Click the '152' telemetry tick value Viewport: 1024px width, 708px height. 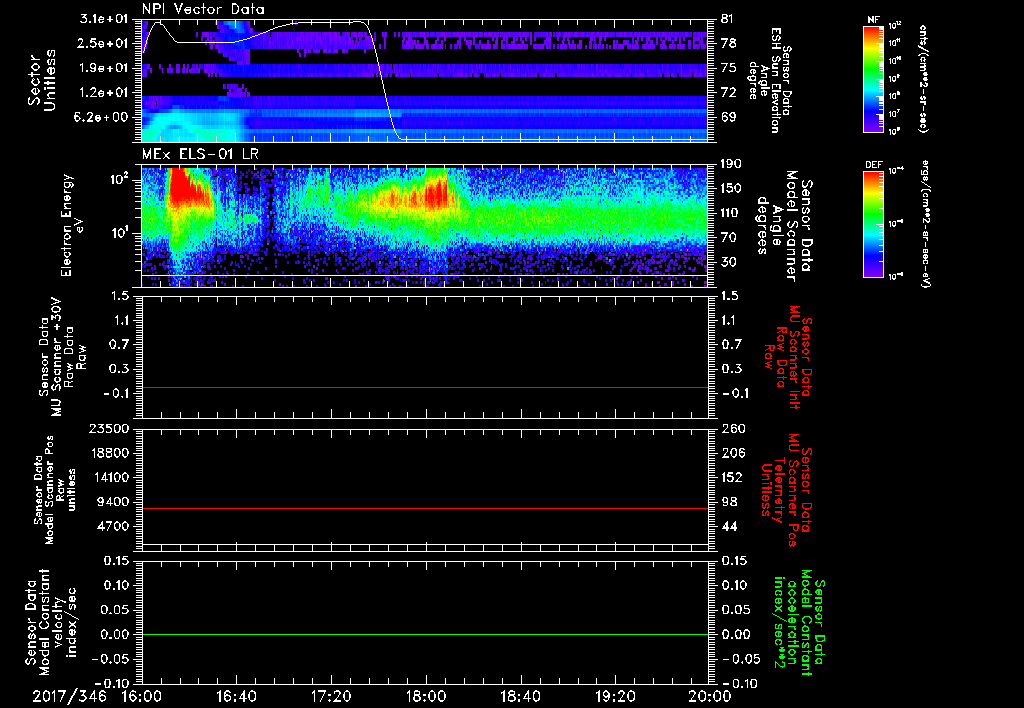click(732, 477)
